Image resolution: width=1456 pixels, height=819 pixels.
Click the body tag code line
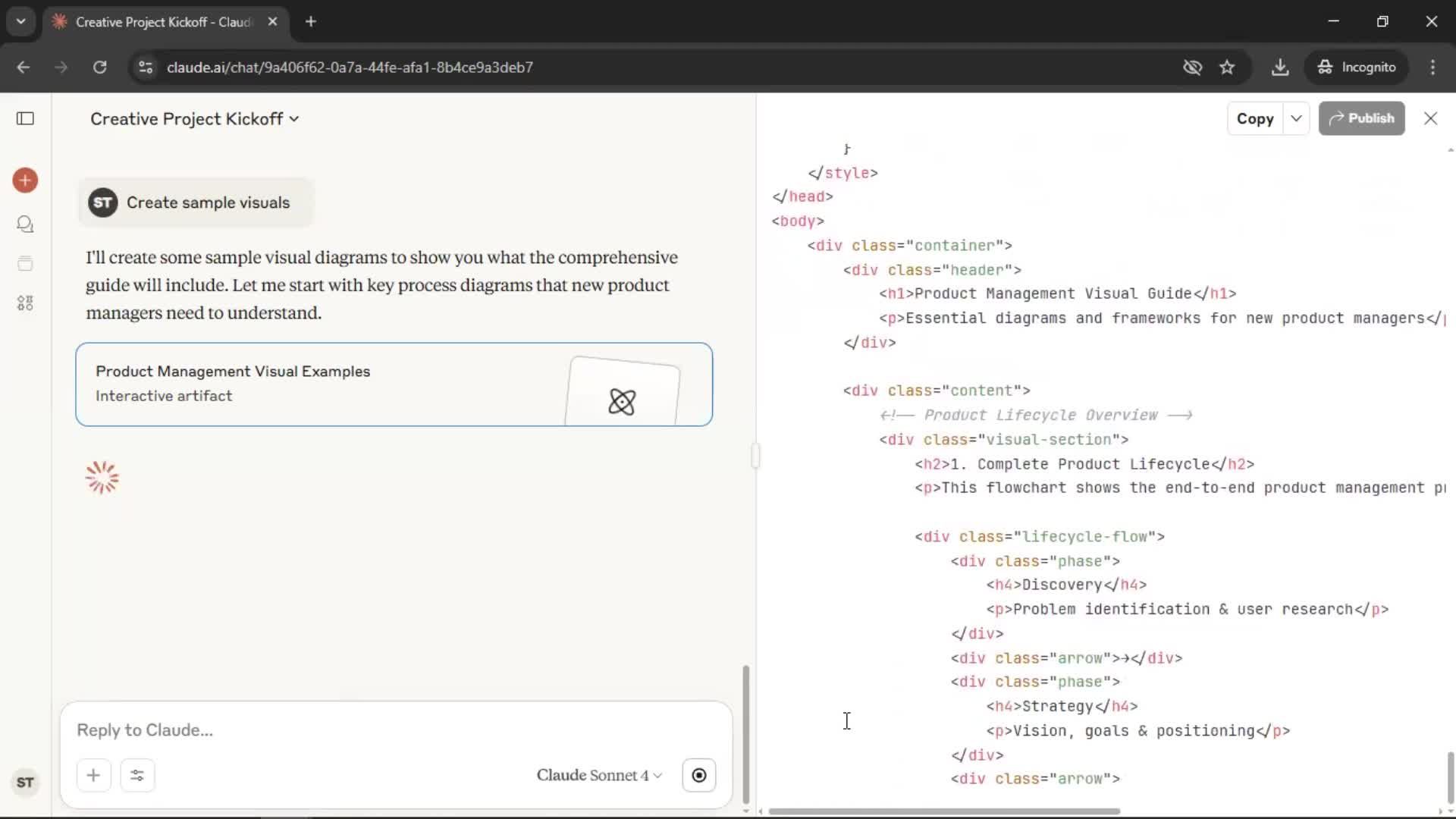tap(798, 221)
